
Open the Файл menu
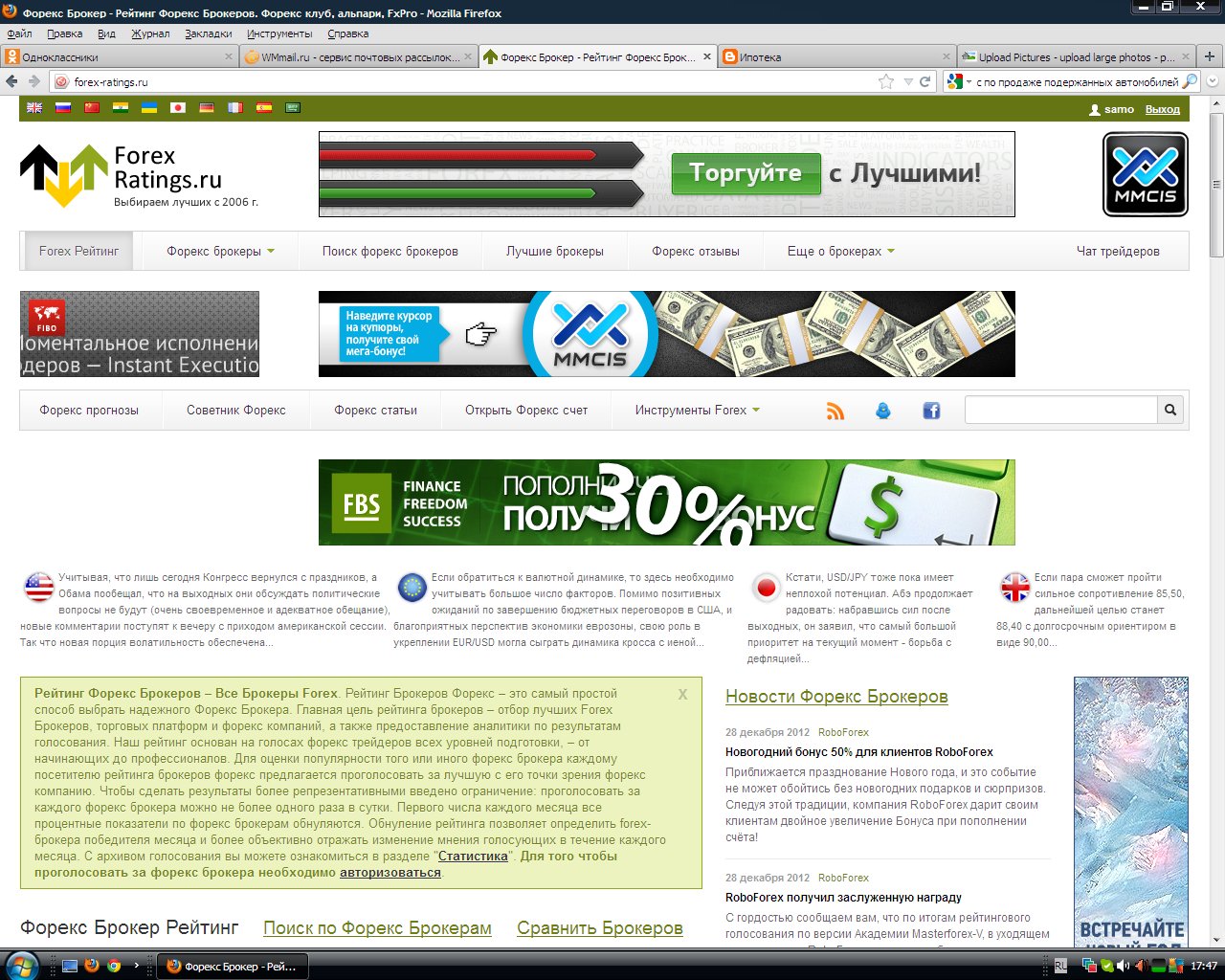(x=19, y=33)
